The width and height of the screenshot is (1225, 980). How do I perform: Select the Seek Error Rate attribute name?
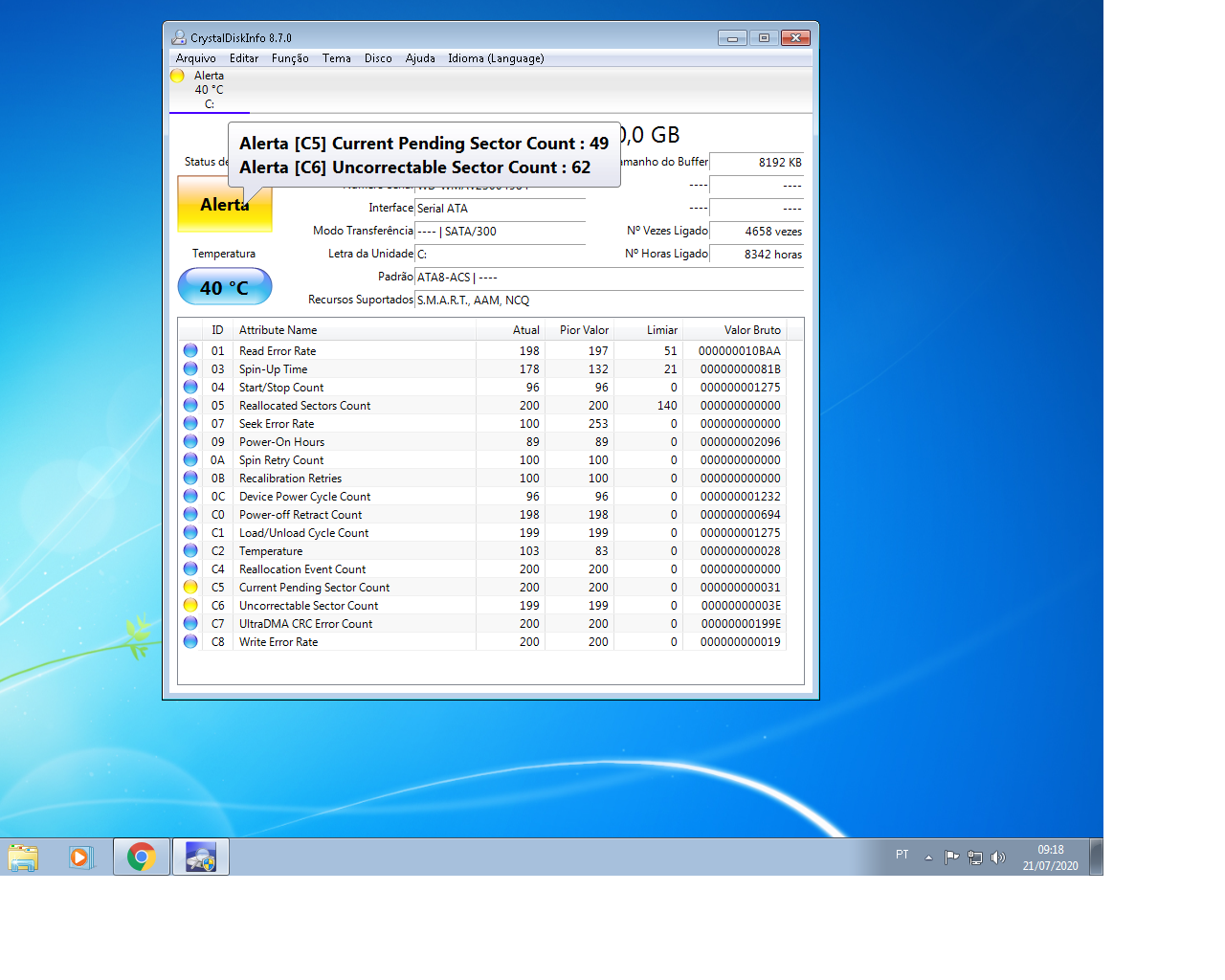pyautogui.click(x=277, y=424)
